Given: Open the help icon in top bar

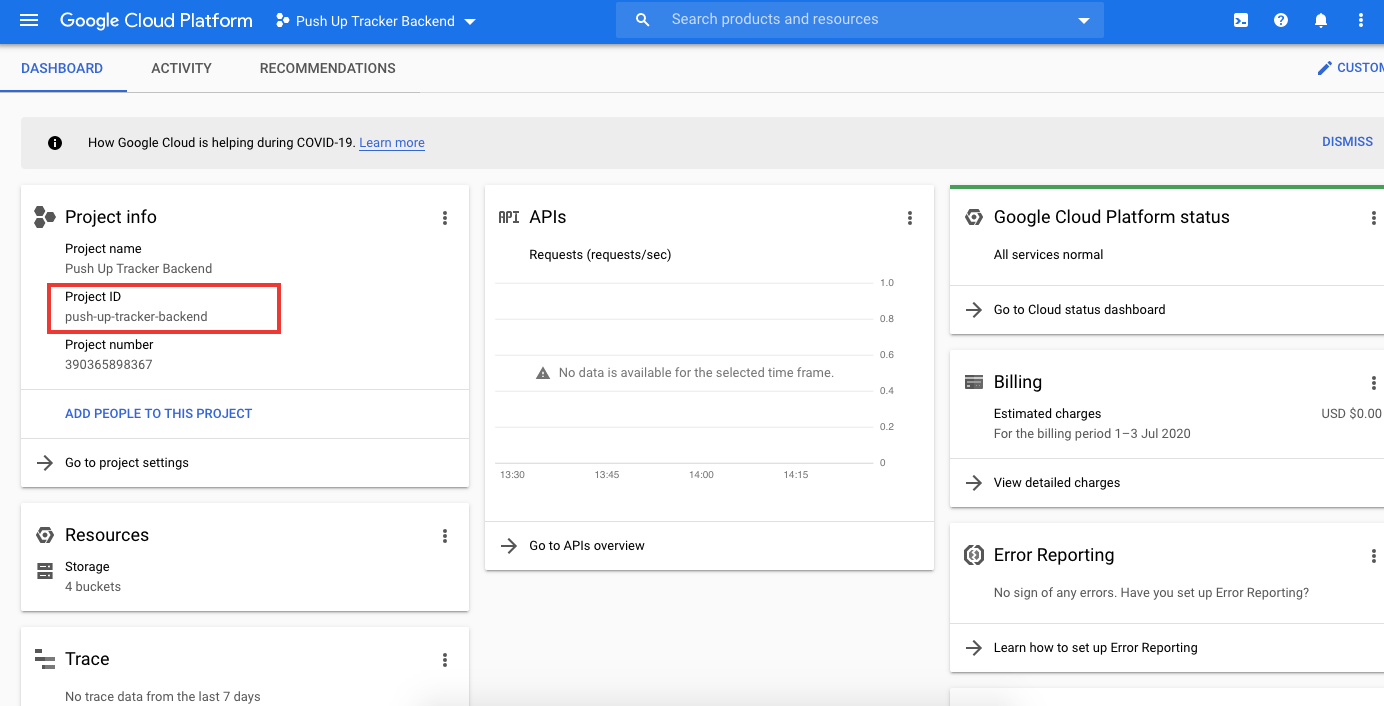Looking at the screenshot, I should click(x=1281, y=20).
